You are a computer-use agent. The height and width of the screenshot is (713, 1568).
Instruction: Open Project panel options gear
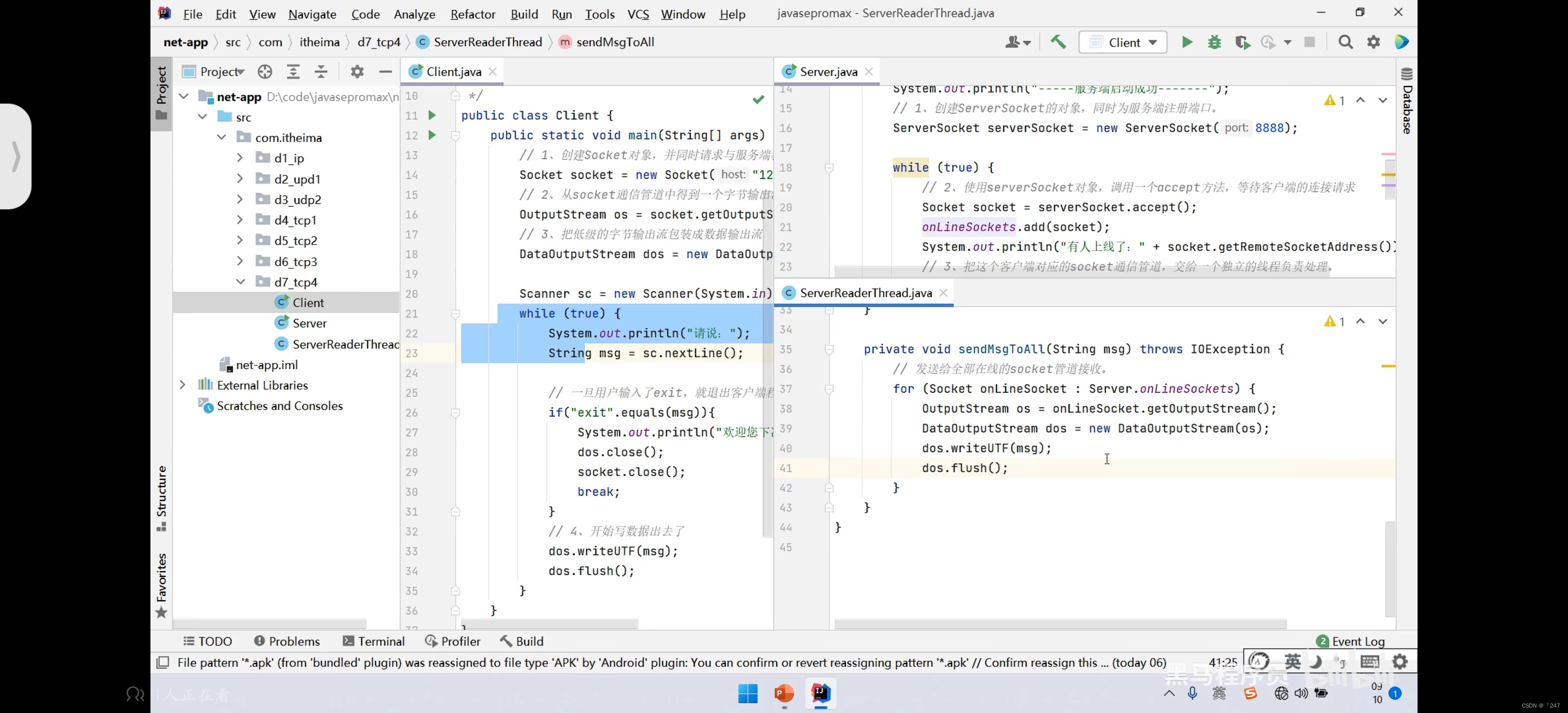357,72
